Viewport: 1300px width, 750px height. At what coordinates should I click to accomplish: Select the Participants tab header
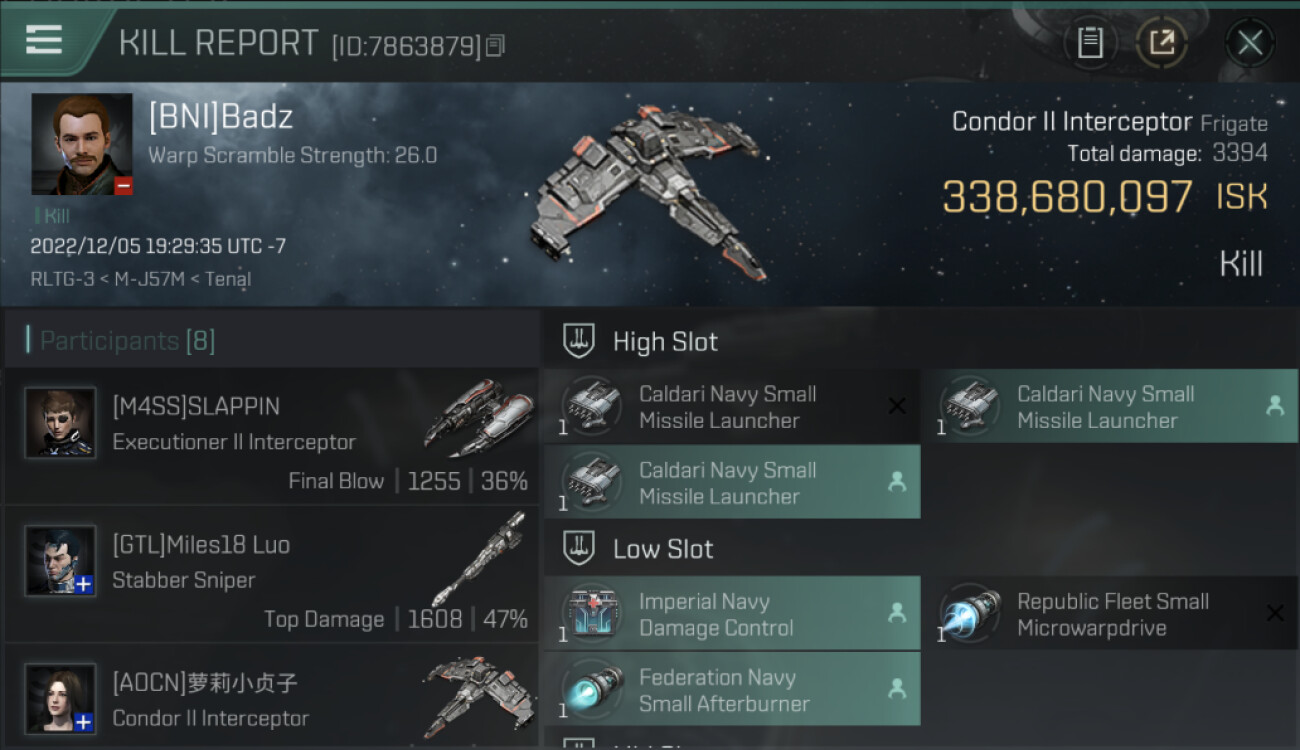point(127,341)
